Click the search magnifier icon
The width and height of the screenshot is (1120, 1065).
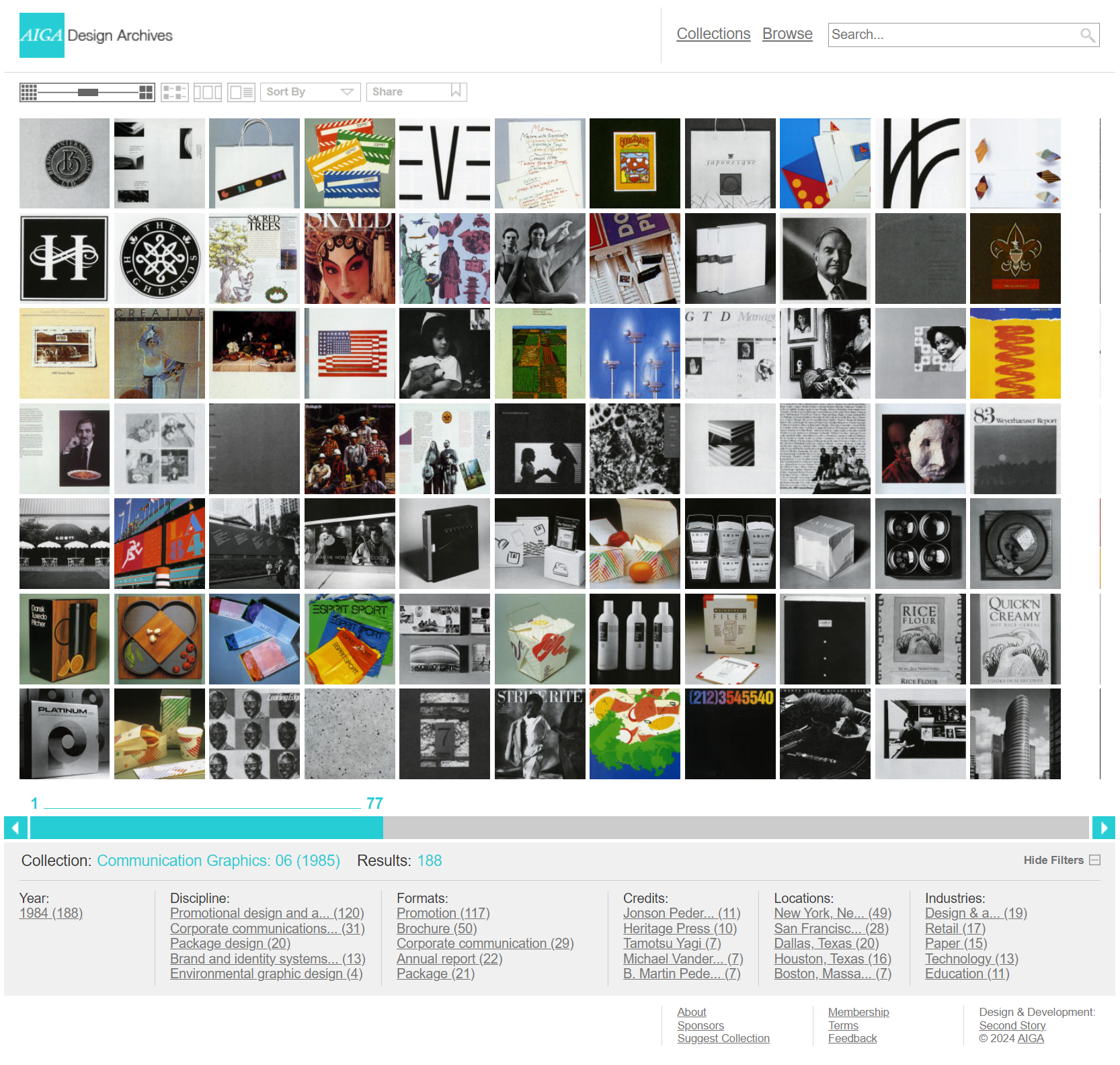[1087, 35]
